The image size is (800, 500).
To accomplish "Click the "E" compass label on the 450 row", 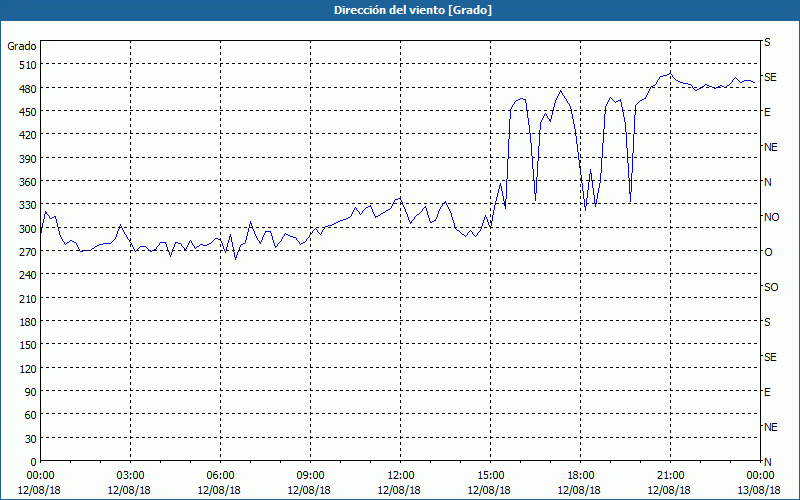I will click(767, 112).
